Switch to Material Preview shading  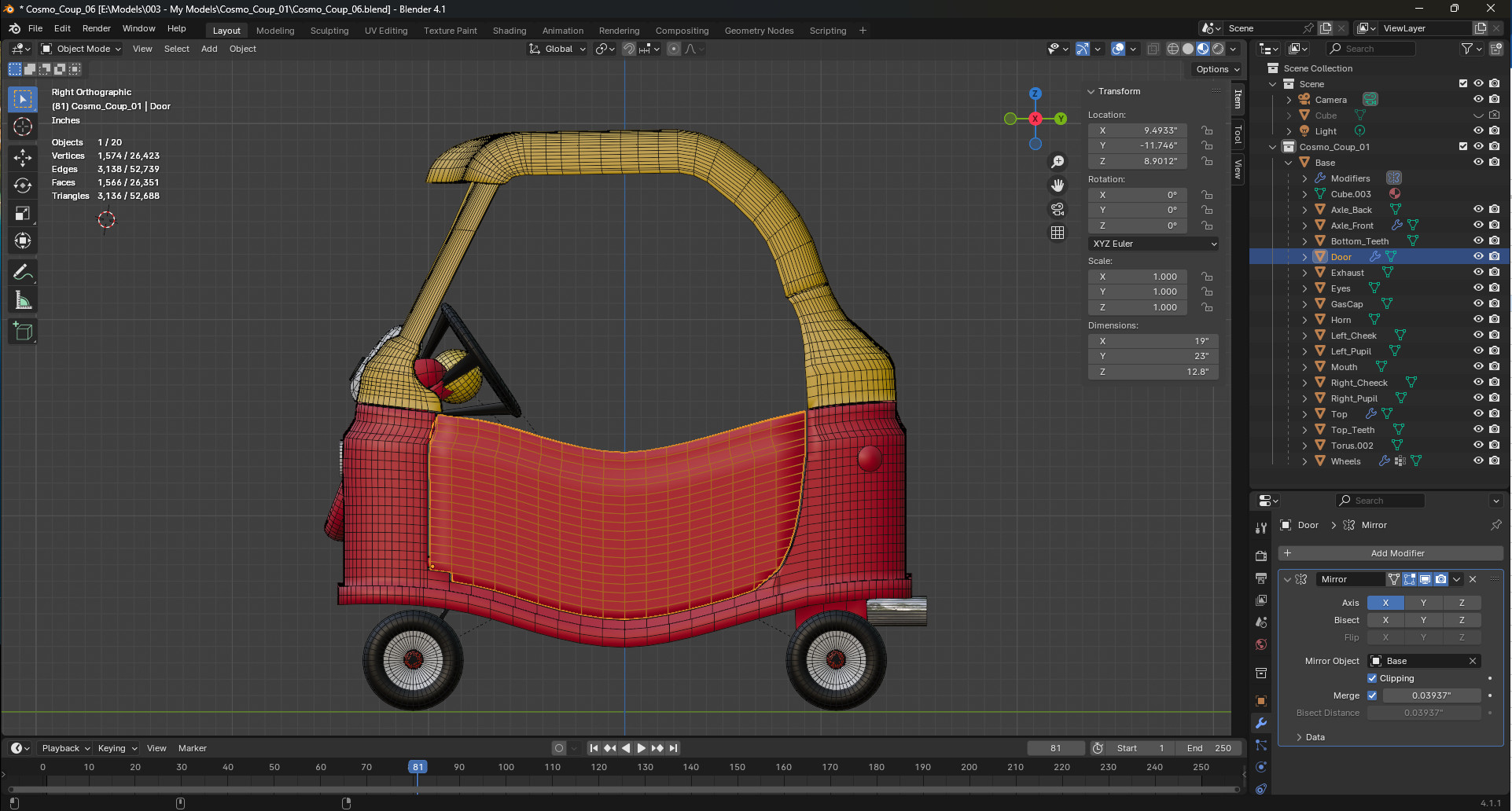(x=1203, y=49)
